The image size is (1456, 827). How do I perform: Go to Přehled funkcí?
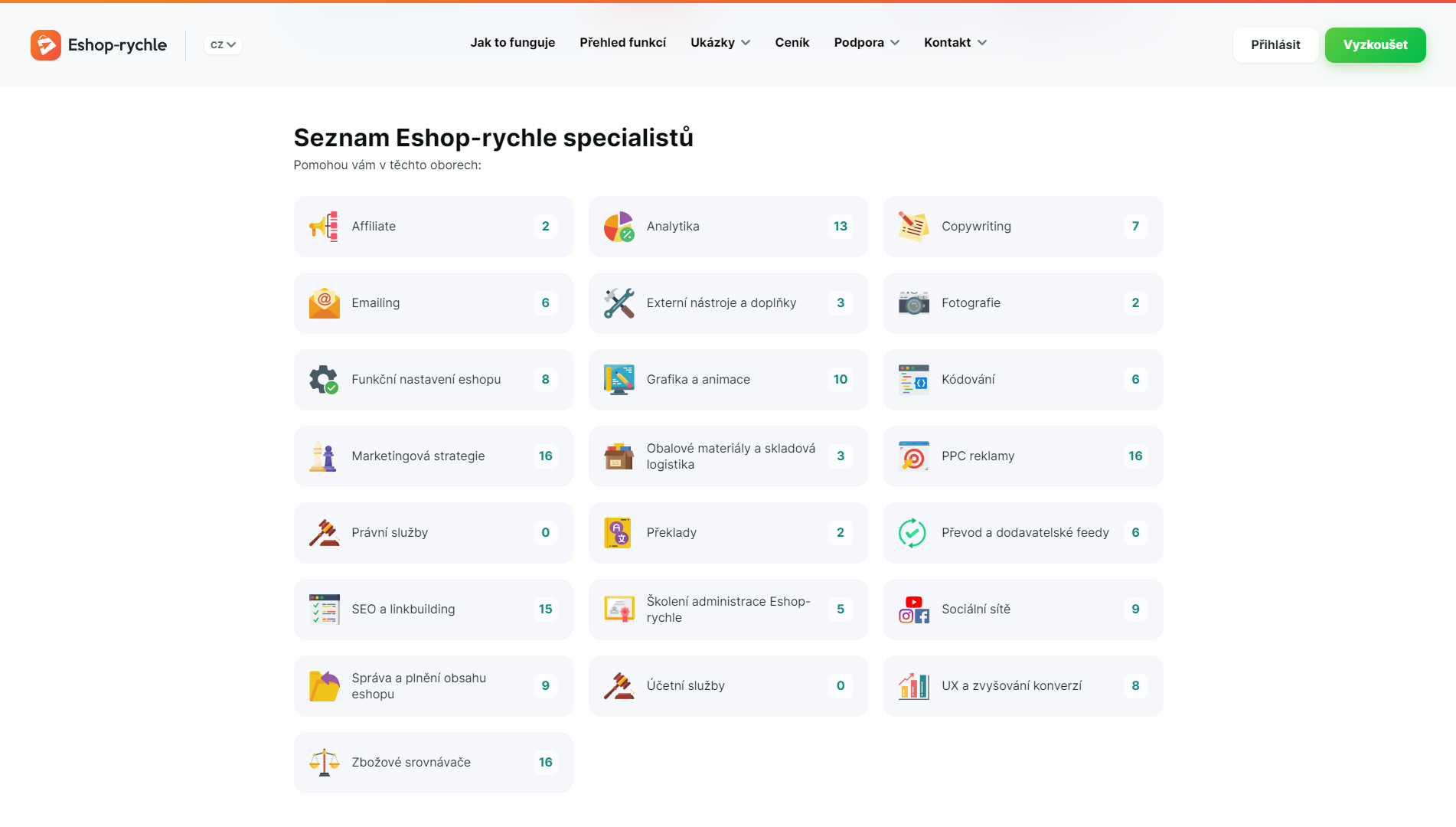(623, 43)
